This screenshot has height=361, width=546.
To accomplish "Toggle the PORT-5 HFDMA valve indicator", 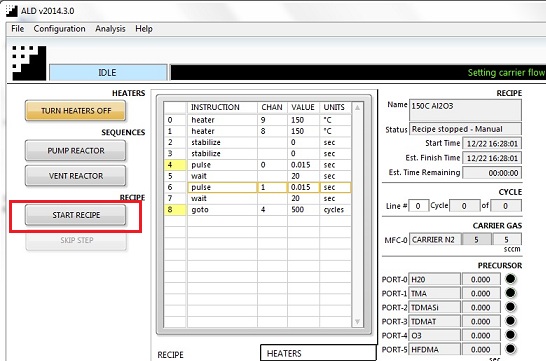I will pyautogui.click(x=510, y=349).
